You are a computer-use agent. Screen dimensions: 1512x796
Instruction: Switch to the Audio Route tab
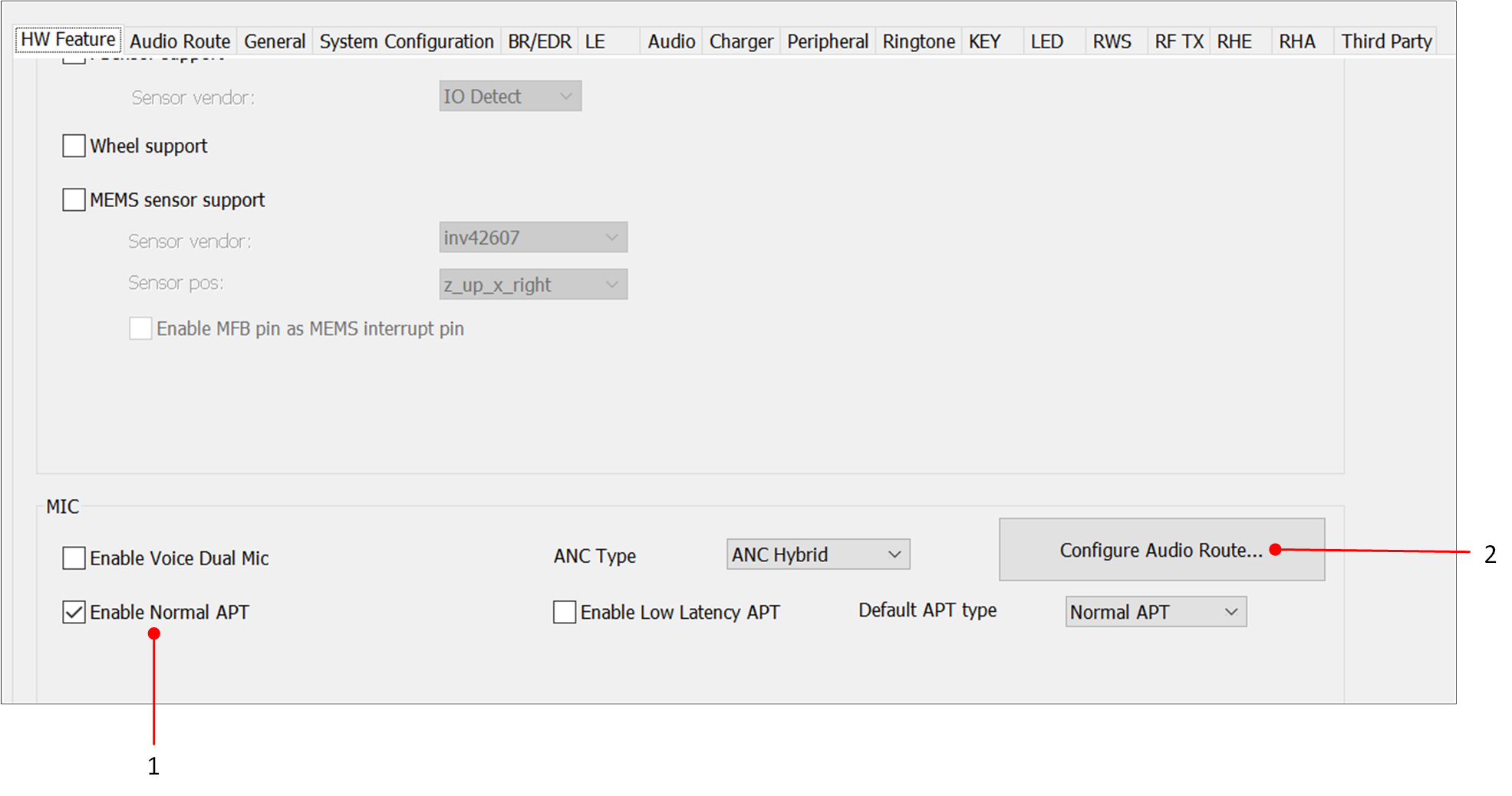coord(180,41)
